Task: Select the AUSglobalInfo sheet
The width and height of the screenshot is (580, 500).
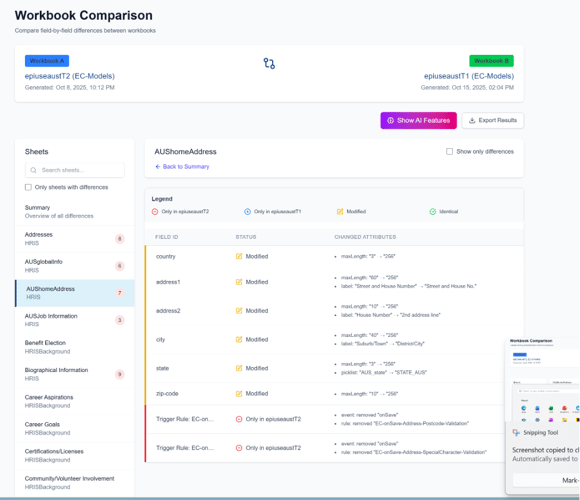Action: [75, 266]
